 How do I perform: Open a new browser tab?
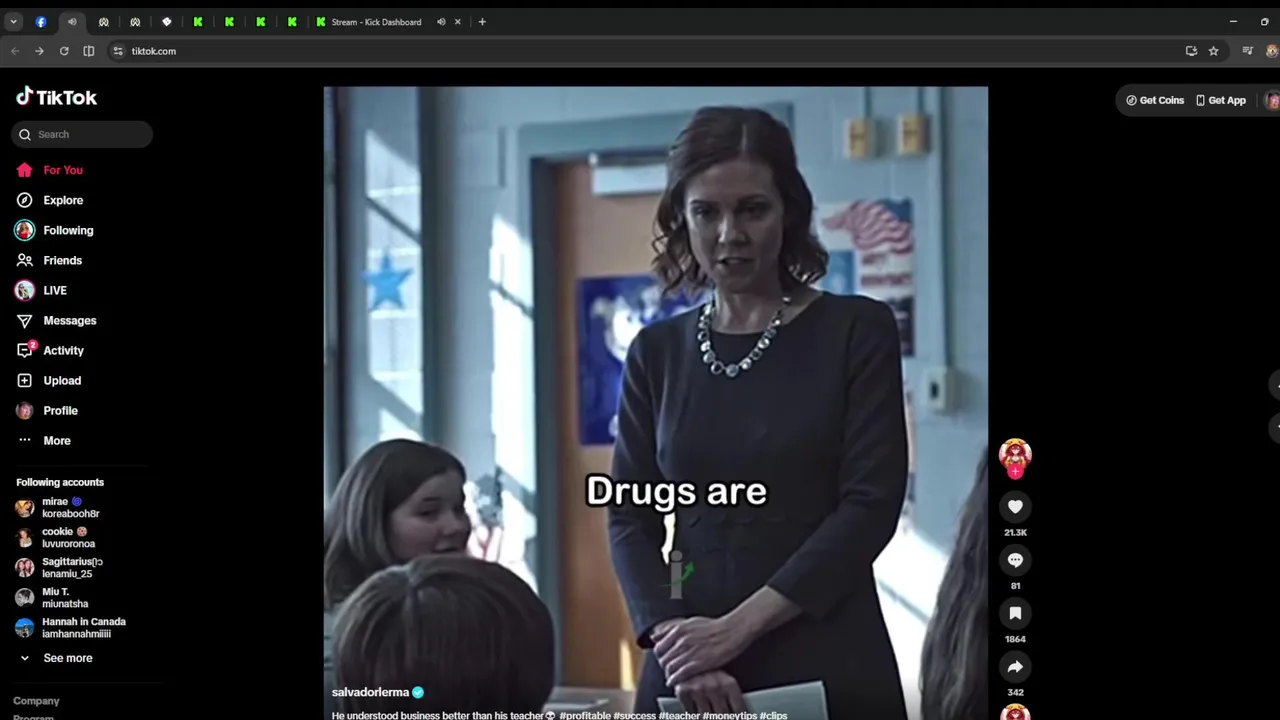[x=482, y=22]
